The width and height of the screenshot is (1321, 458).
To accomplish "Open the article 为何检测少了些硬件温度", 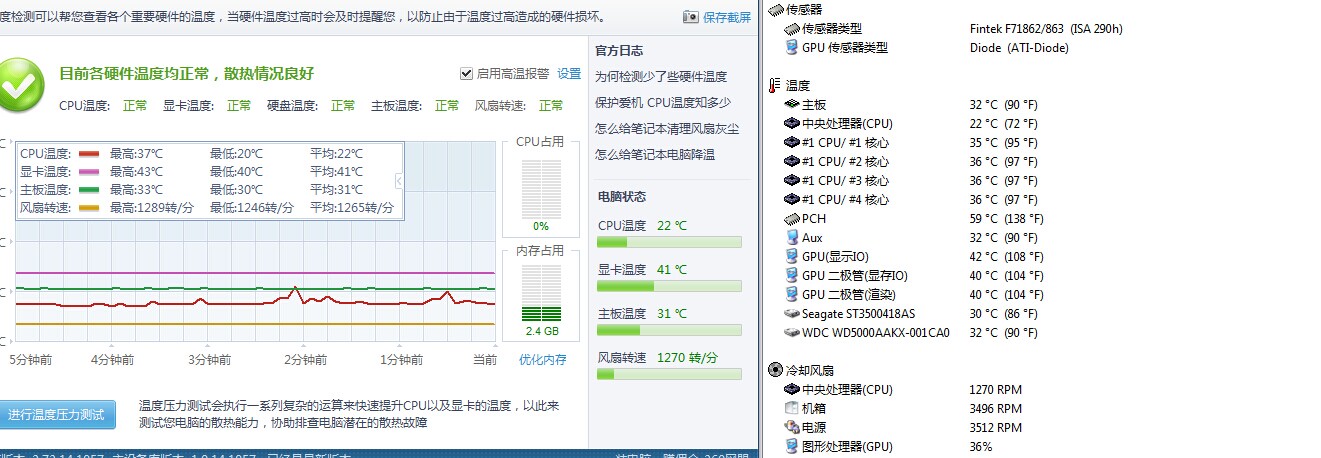I will coord(661,77).
